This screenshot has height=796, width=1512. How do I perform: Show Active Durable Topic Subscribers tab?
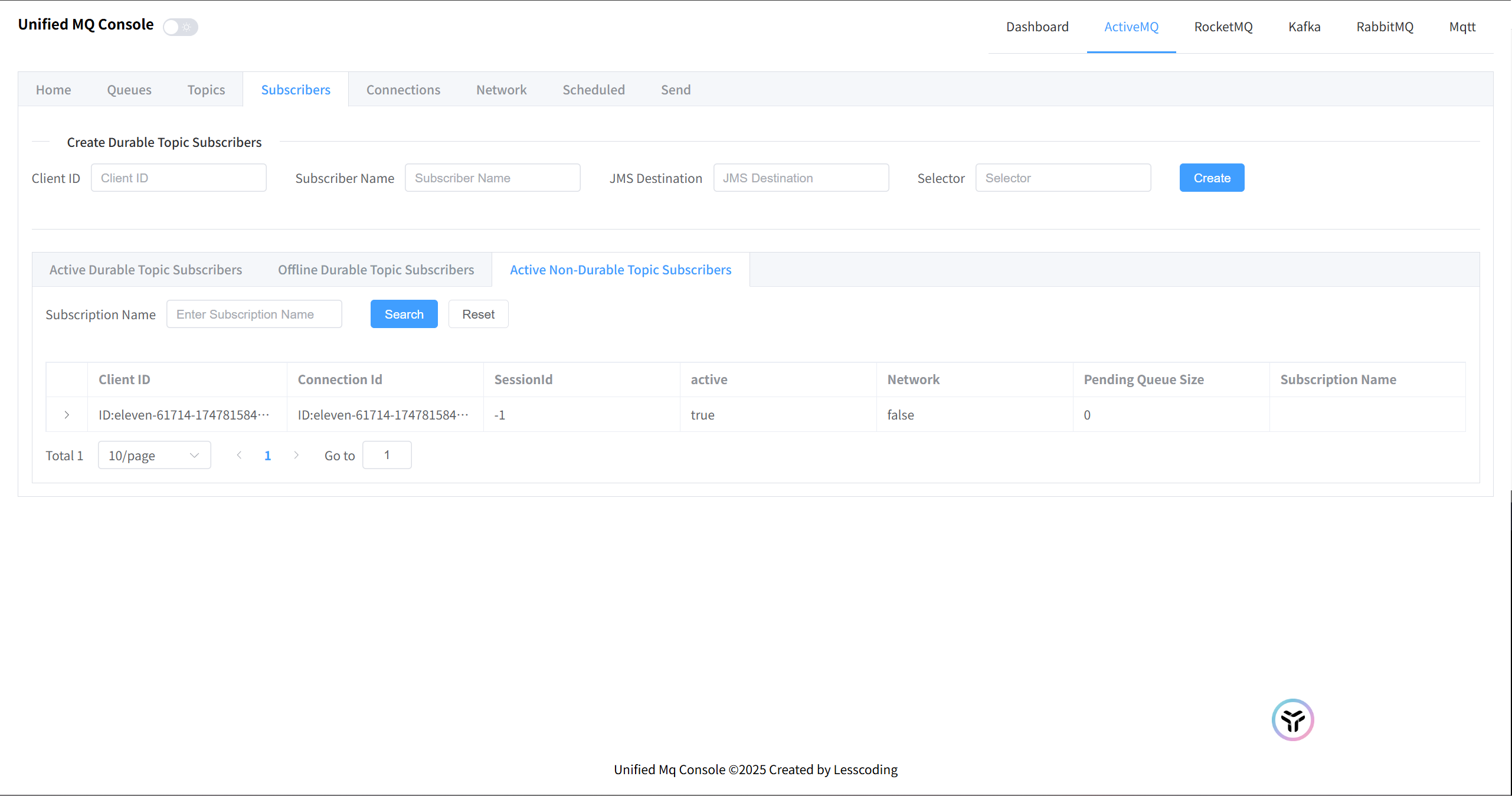(146, 270)
